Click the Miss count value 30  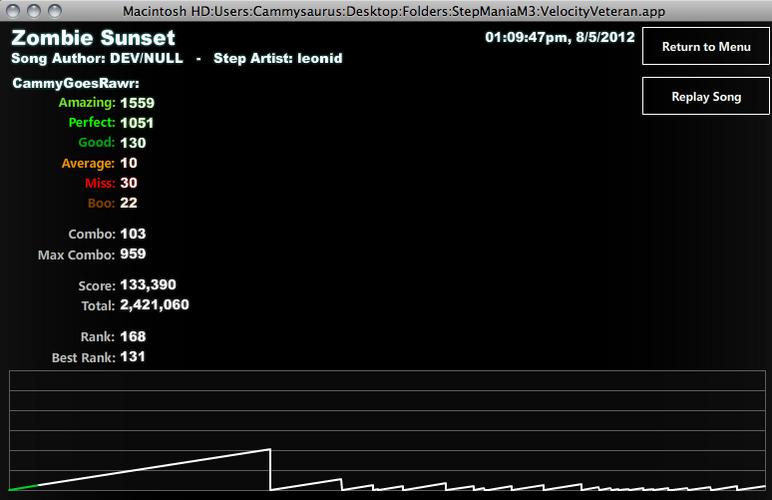pyautogui.click(x=129, y=183)
